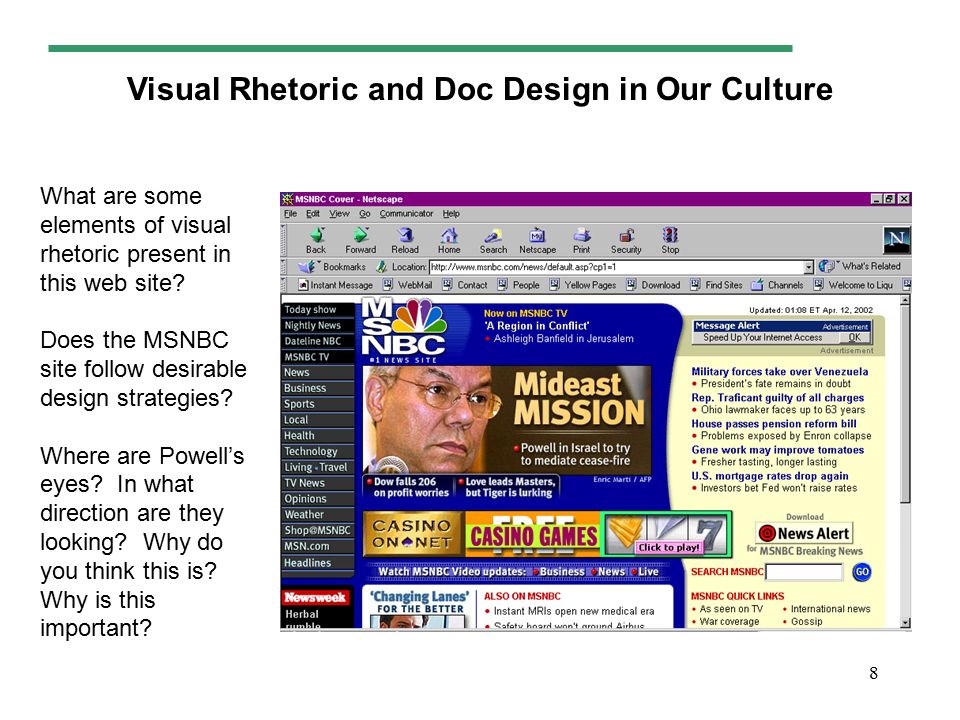
Task: Open Find Sites shortcut
Action: coord(716,285)
